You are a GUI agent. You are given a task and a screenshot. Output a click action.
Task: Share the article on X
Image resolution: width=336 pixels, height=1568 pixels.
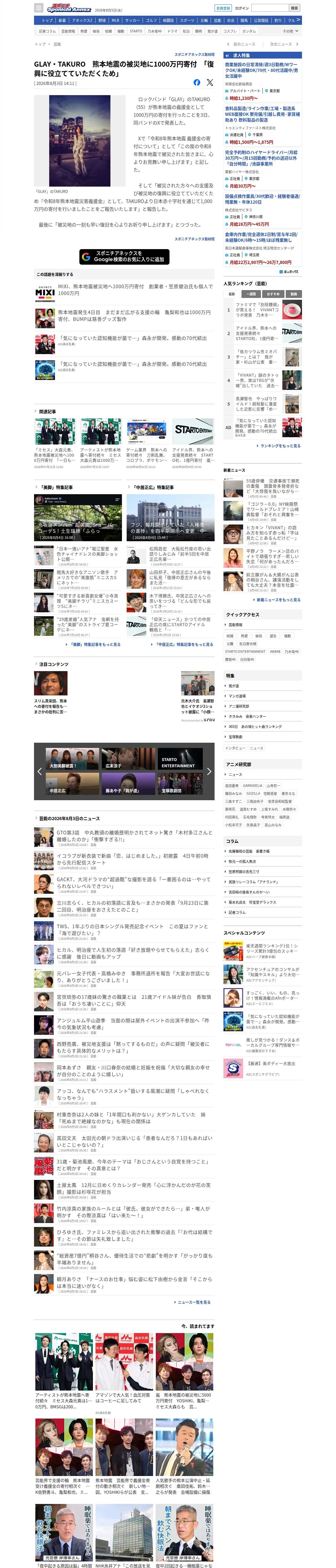(210, 82)
